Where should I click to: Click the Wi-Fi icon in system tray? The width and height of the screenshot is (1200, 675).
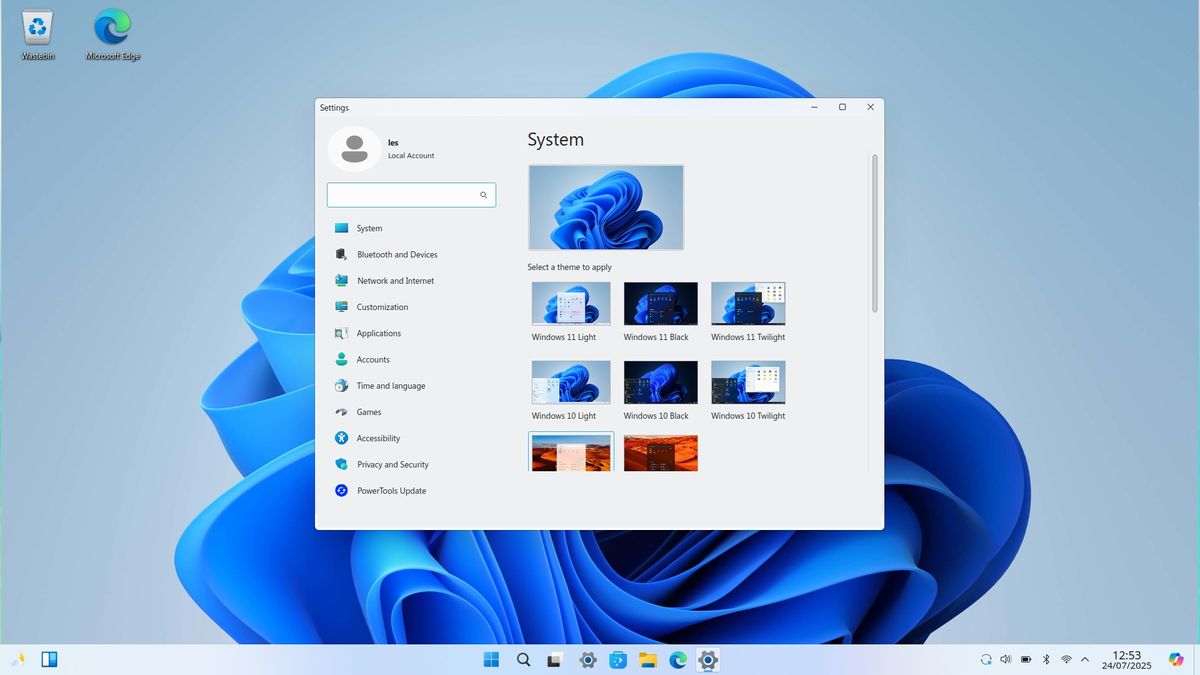point(1065,659)
